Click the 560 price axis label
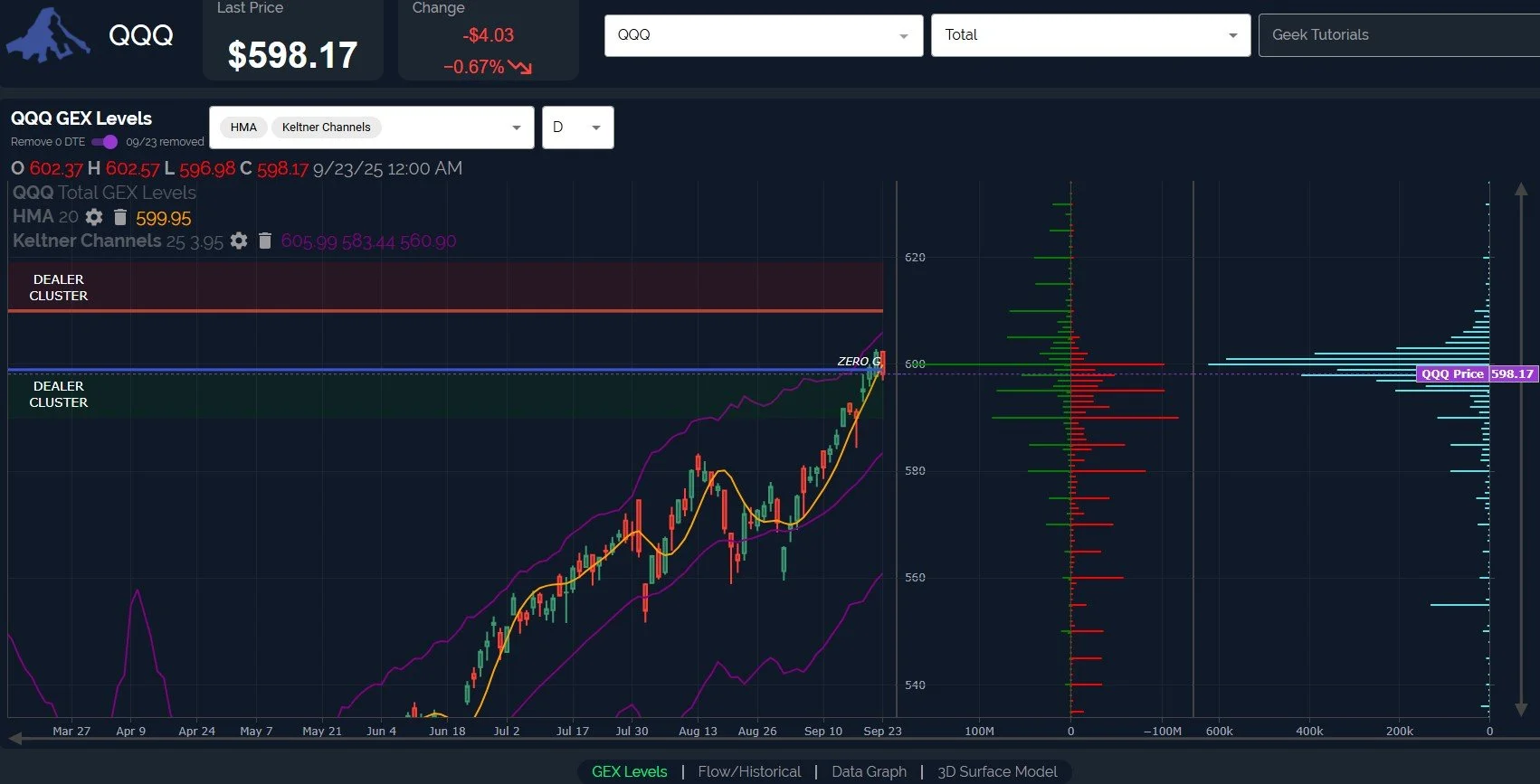This screenshot has width=1540, height=784. (x=915, y=578)
